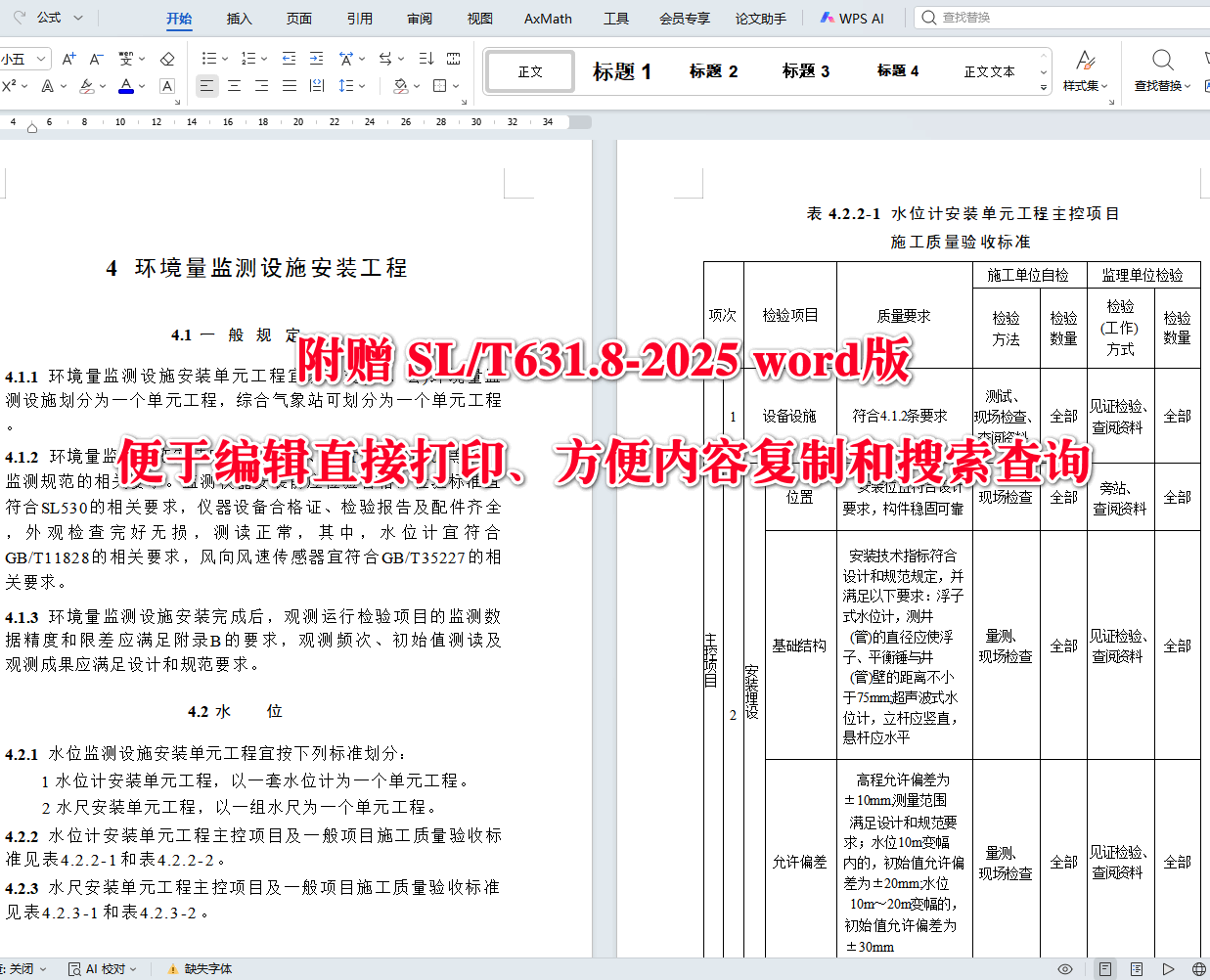This screenshot has width=1210, height=980.
Task: Expand font color dropdown arrow
Action: (143, 86)
